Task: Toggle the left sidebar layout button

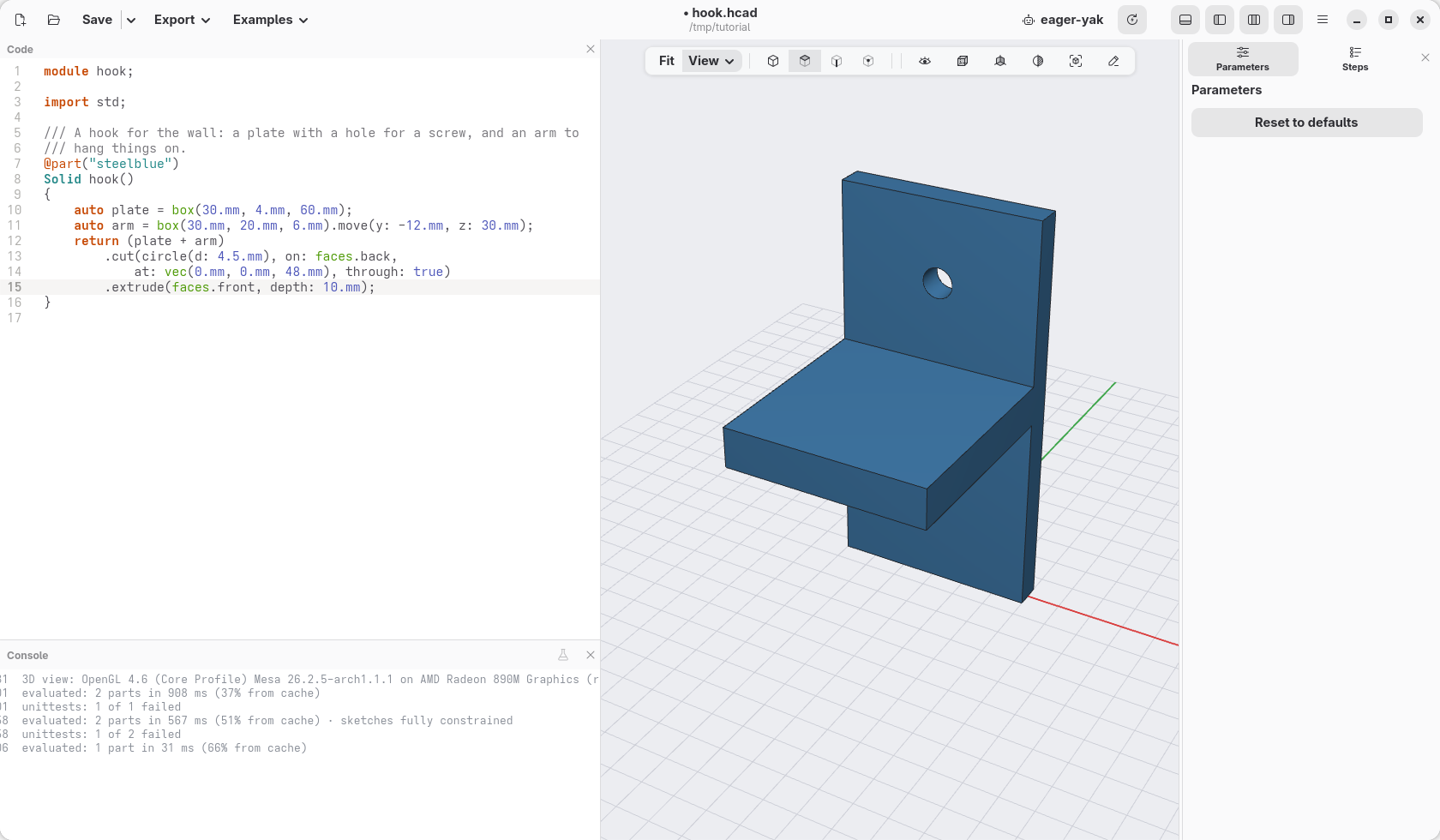Action: coord(1220,20)
